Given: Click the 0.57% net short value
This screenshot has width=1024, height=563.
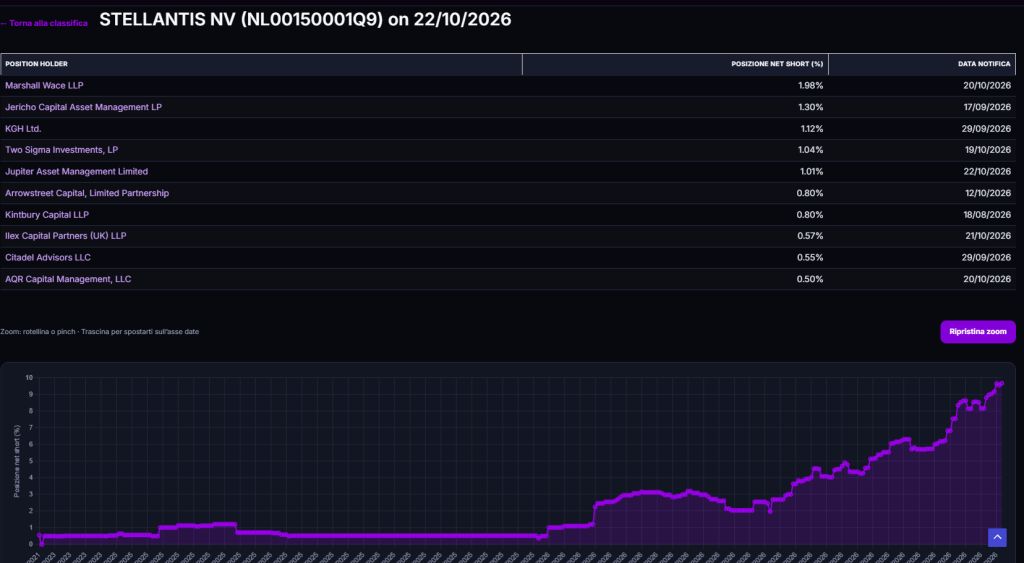Looking at the screenshot, I should 810,236.
